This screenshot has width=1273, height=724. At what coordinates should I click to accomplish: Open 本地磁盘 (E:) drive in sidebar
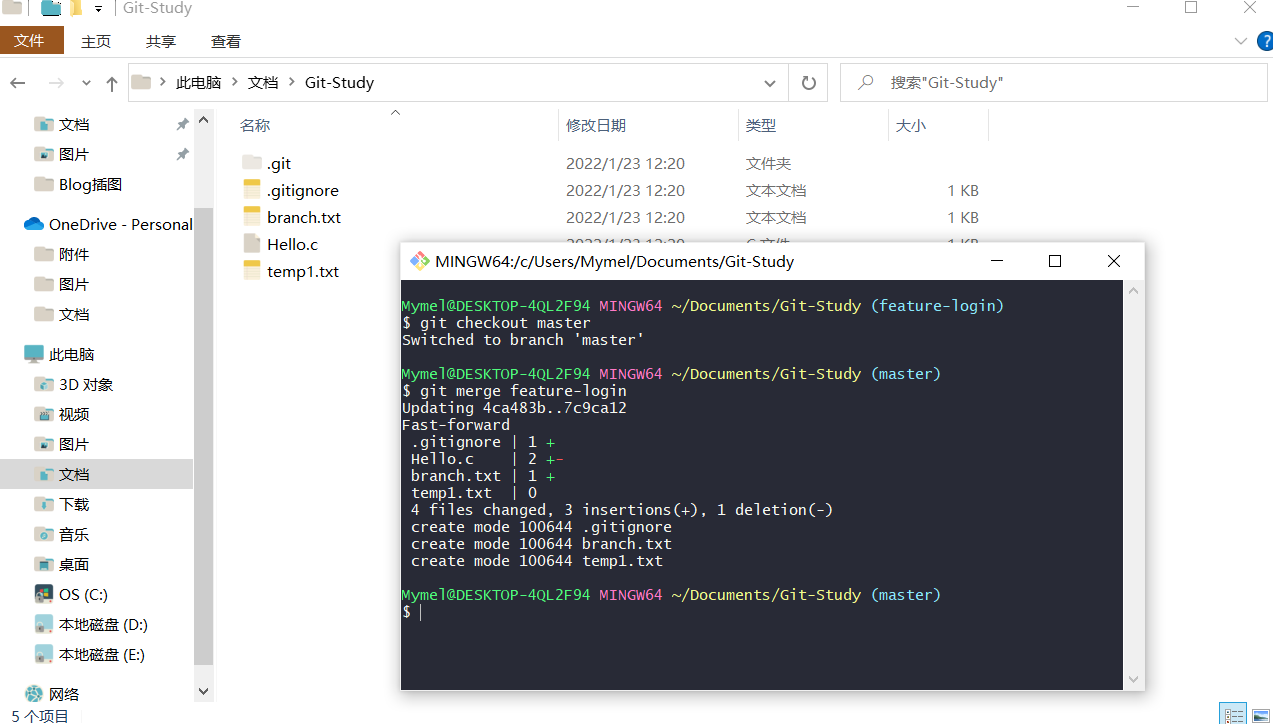(x=90, y=654)
